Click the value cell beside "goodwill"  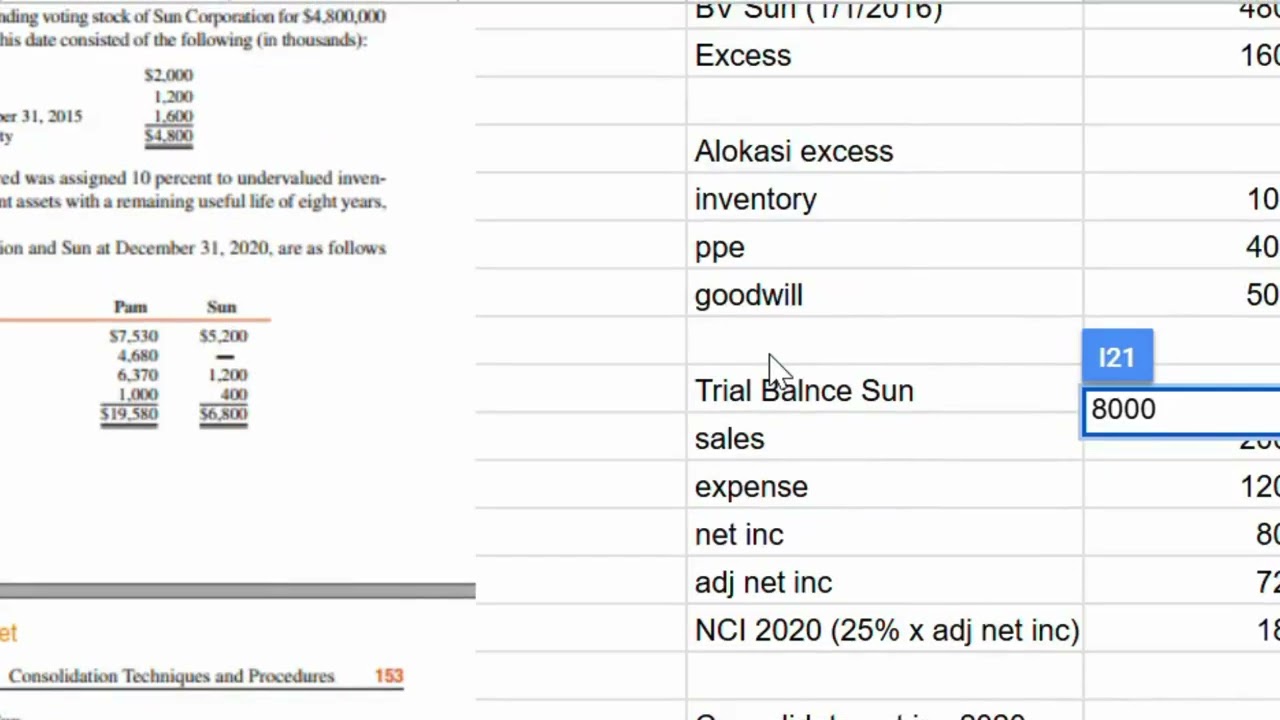[1182, 296]
